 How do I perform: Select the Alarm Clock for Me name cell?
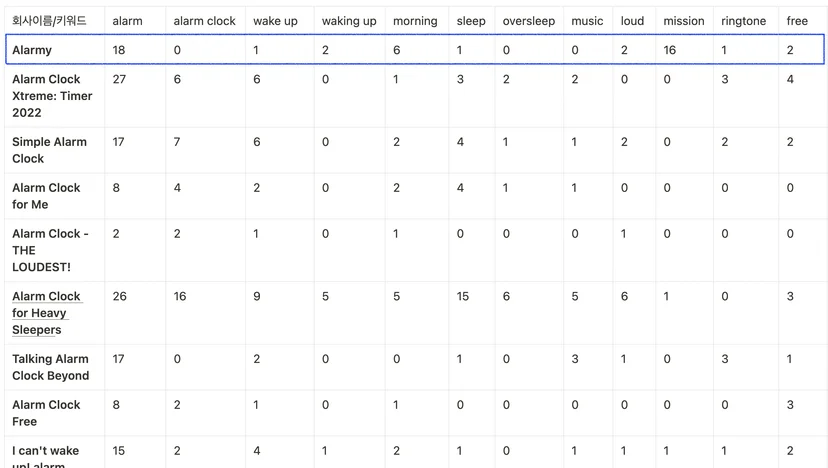point(54,196)
